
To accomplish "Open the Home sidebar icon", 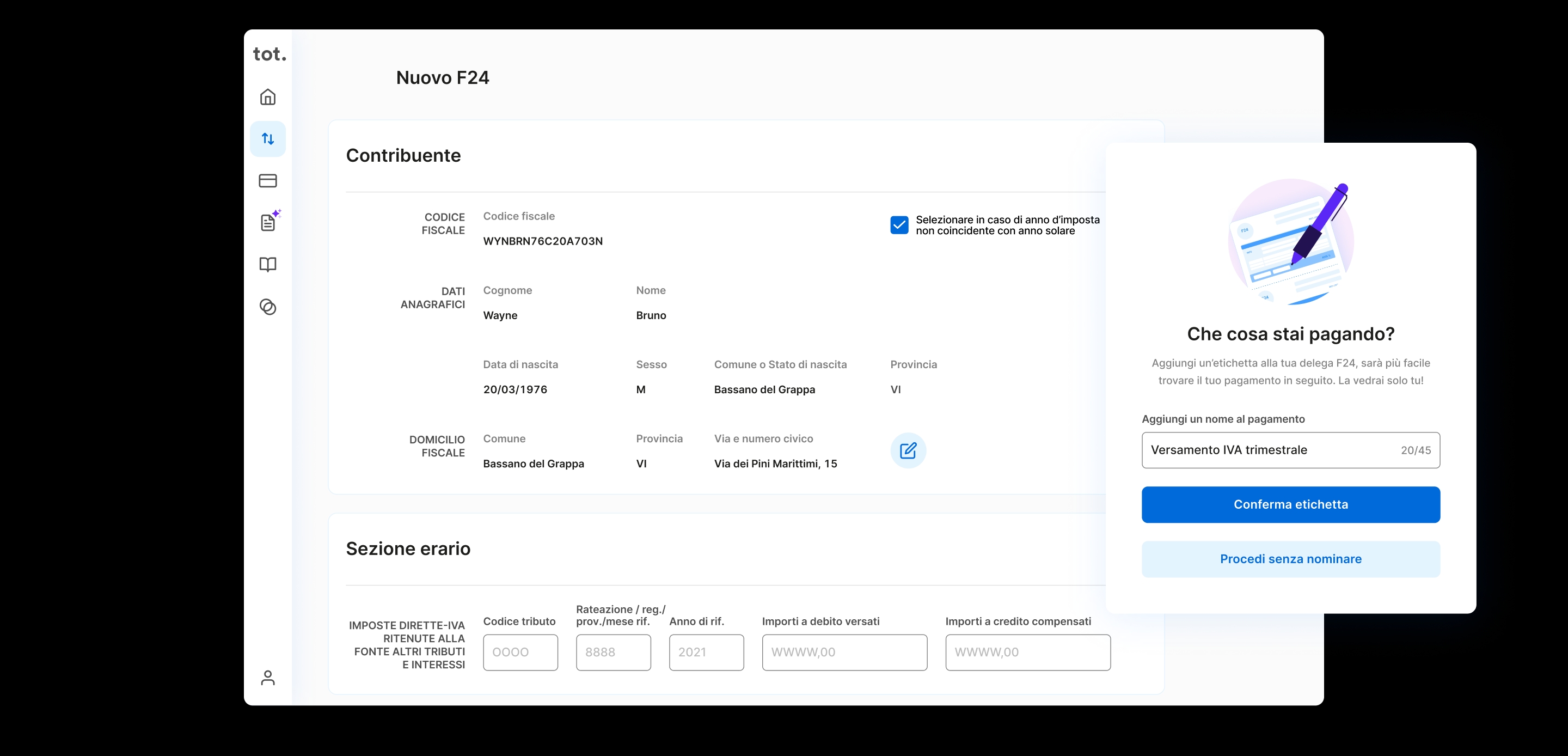I will (268, 97).
